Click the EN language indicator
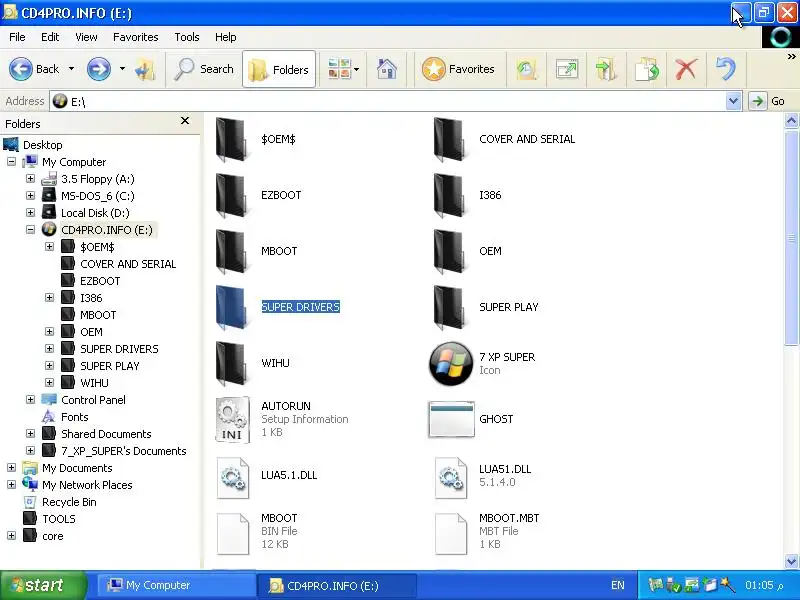This screenshot has height=600, width=800. pos(617,585)
